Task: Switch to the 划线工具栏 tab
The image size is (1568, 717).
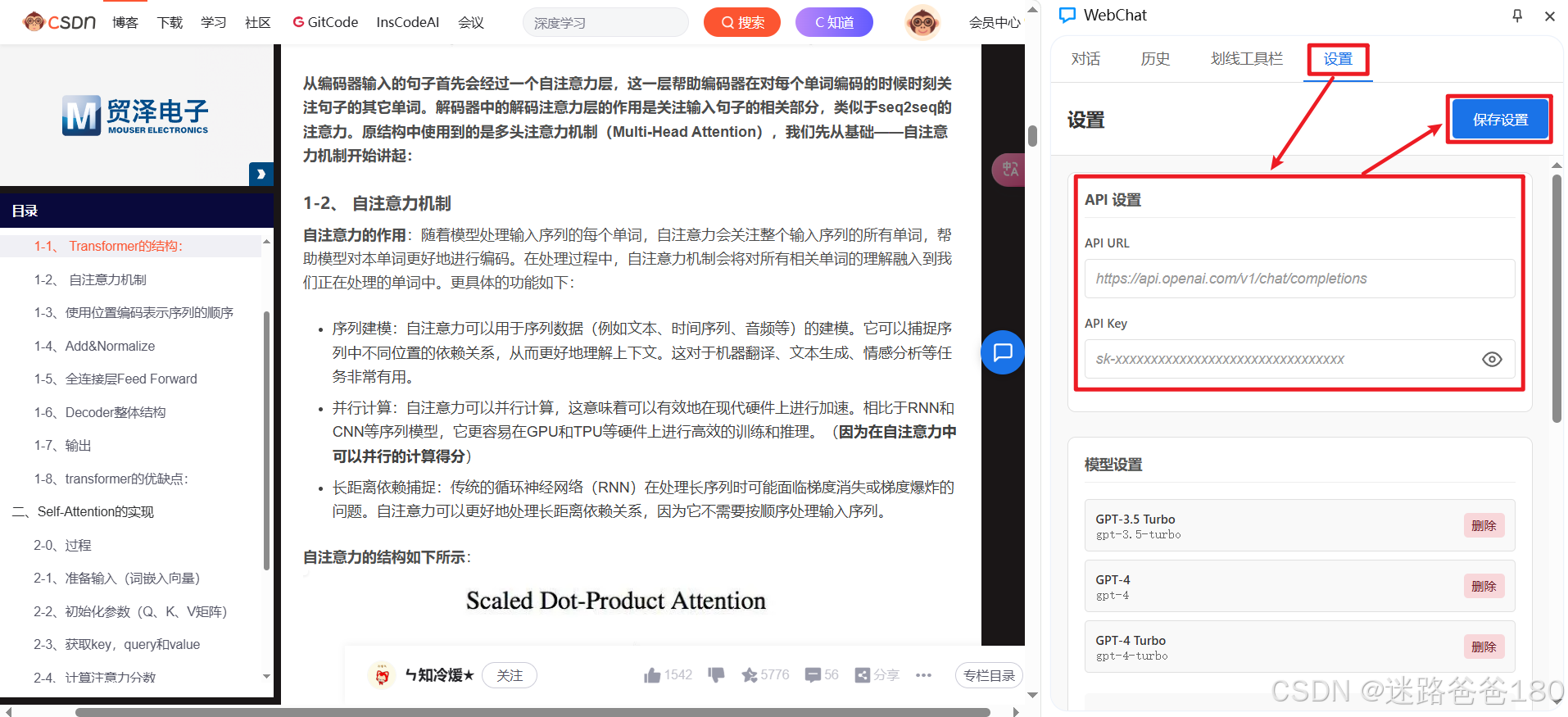Action: [x=1247, y=59]
